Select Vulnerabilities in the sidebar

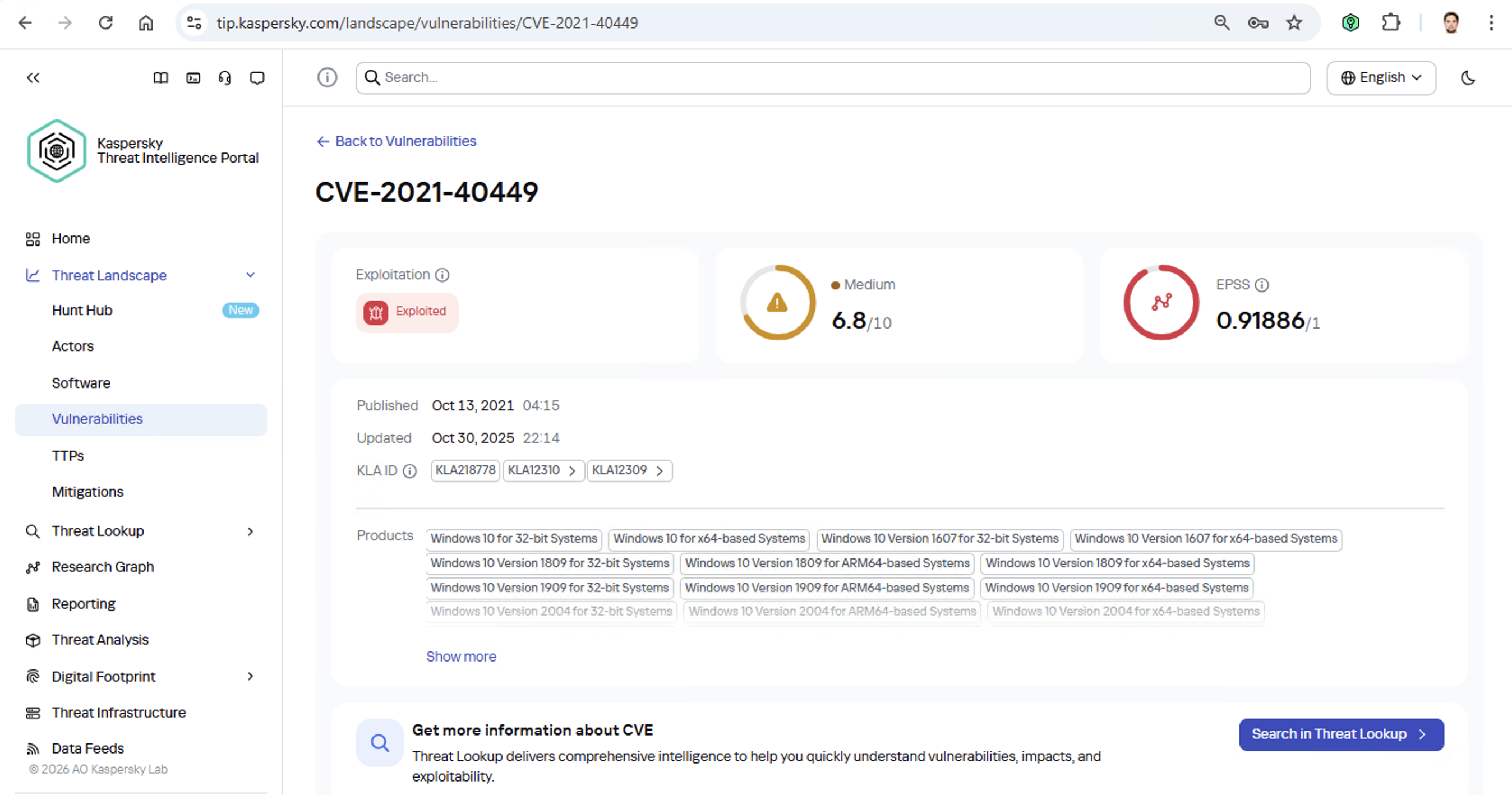(x=97, y=419)
